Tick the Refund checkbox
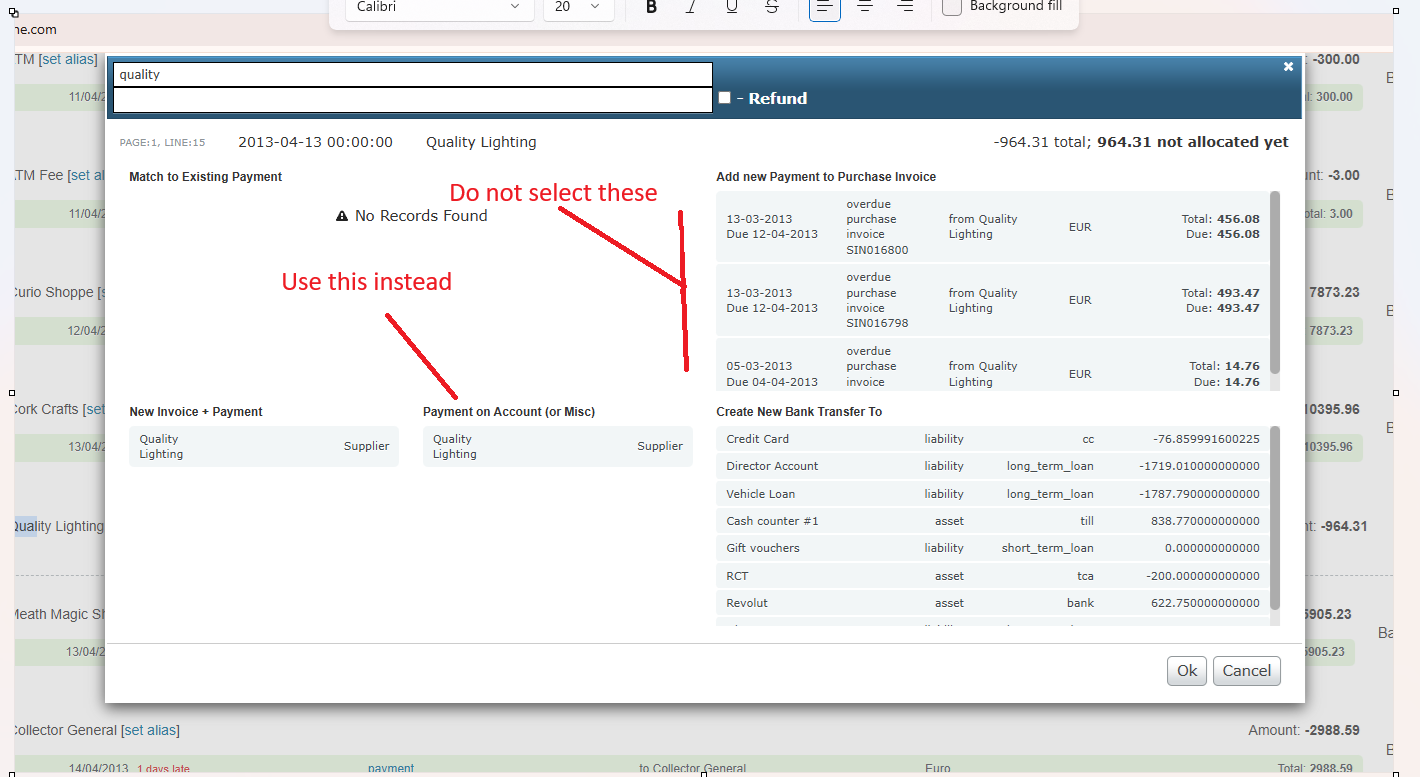 coord(724,98)
